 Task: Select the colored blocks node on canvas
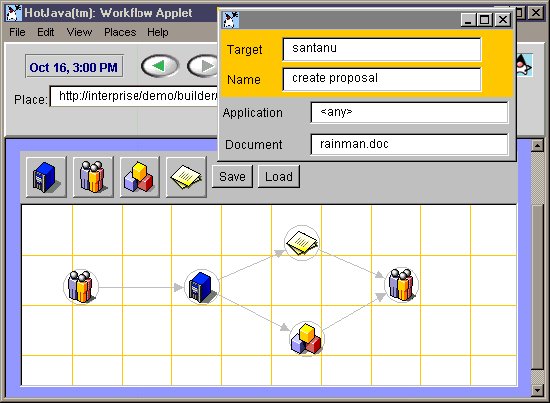[x=307, y=338]
